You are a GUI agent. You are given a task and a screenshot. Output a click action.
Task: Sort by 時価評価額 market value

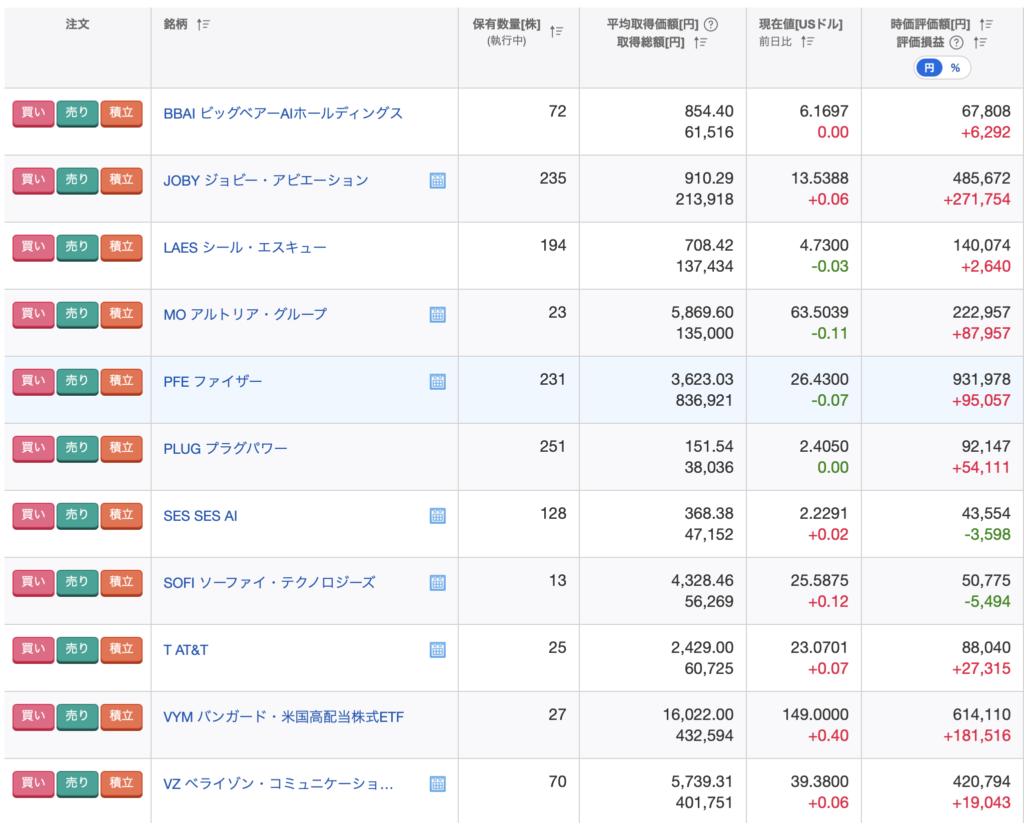(x=986, y=24)
